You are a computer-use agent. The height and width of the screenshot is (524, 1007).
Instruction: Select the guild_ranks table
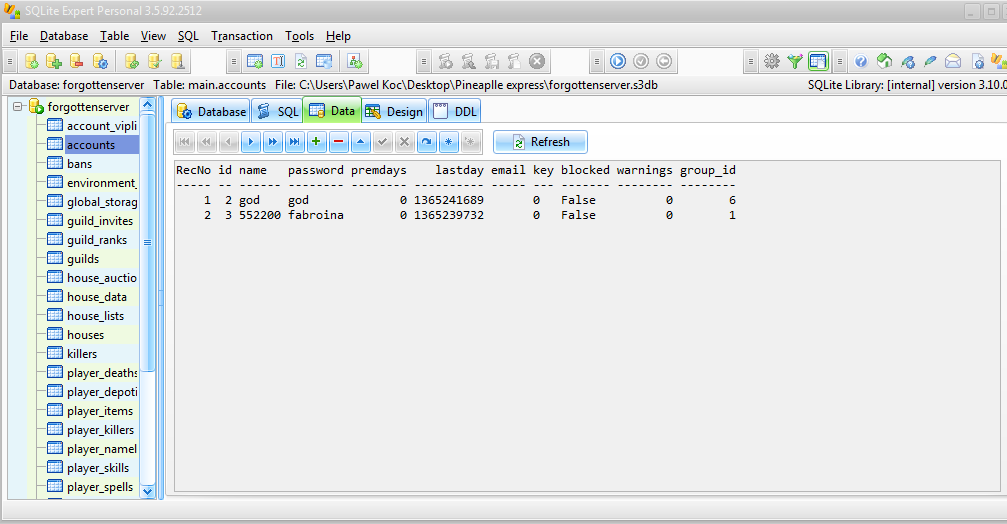pyautogui.click(x=97, y=240)
